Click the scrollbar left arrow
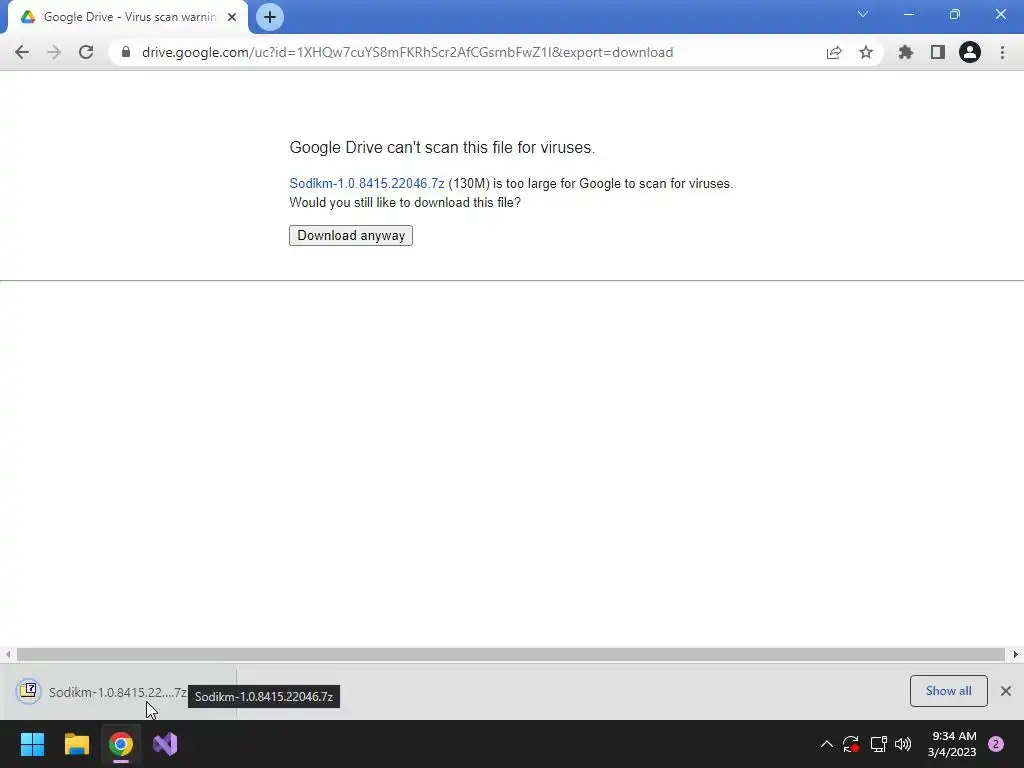Viewport: 1024px width, 768px height. [x=8, y=654]
